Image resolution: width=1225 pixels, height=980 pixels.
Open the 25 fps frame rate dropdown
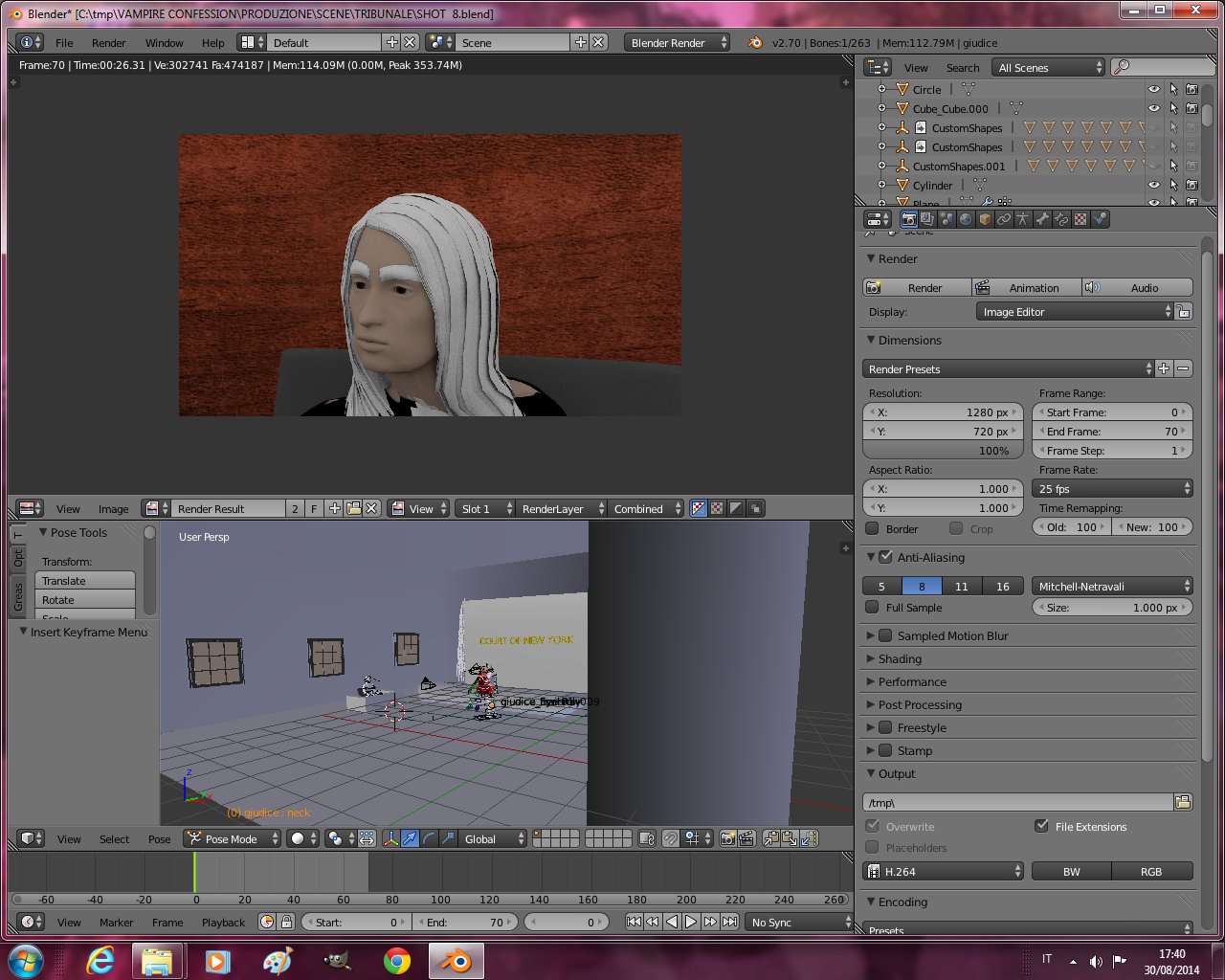[1113, 488]
